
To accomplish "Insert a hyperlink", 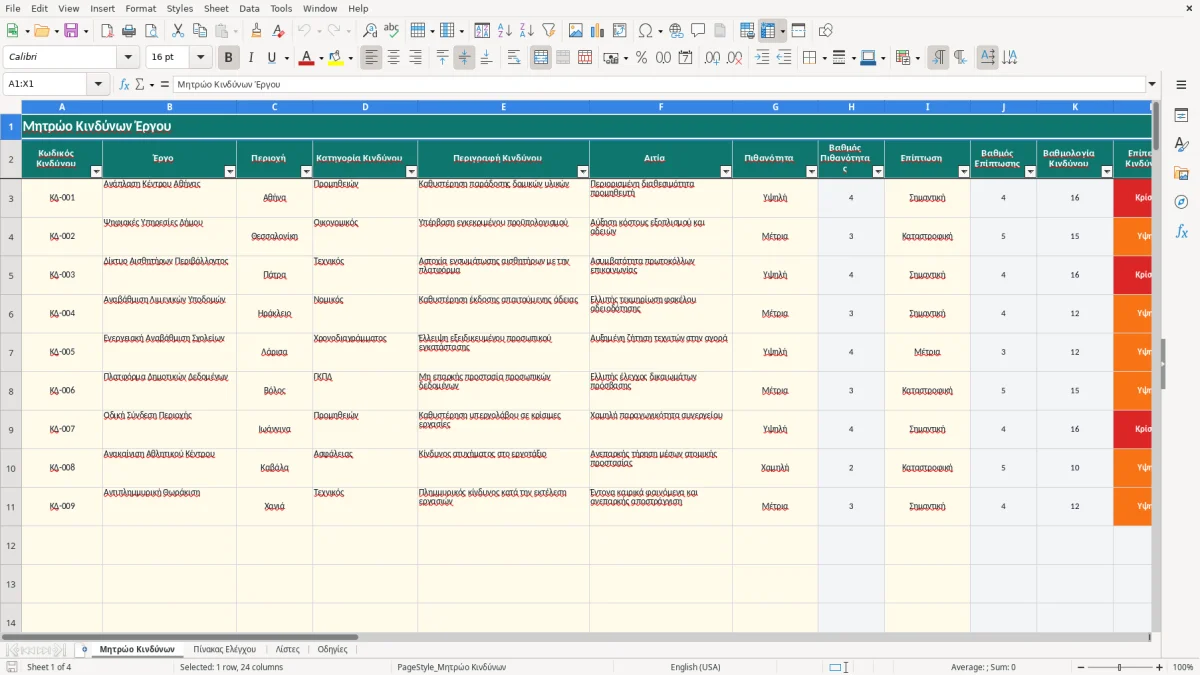I will pyautogui.click(x=676, y=31).
